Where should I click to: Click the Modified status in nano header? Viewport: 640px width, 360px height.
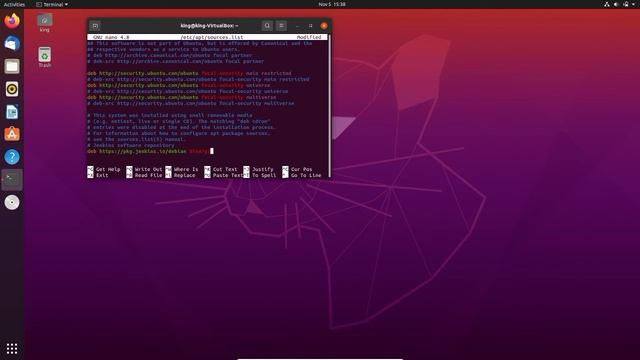309,37
